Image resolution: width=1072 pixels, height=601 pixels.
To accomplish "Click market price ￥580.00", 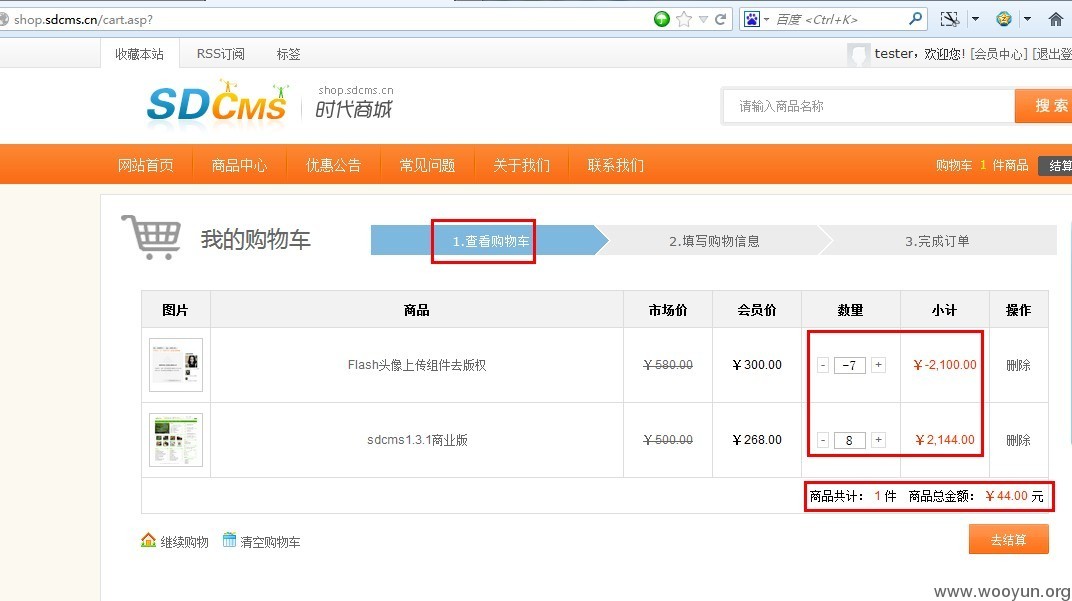I will (668, 365).
